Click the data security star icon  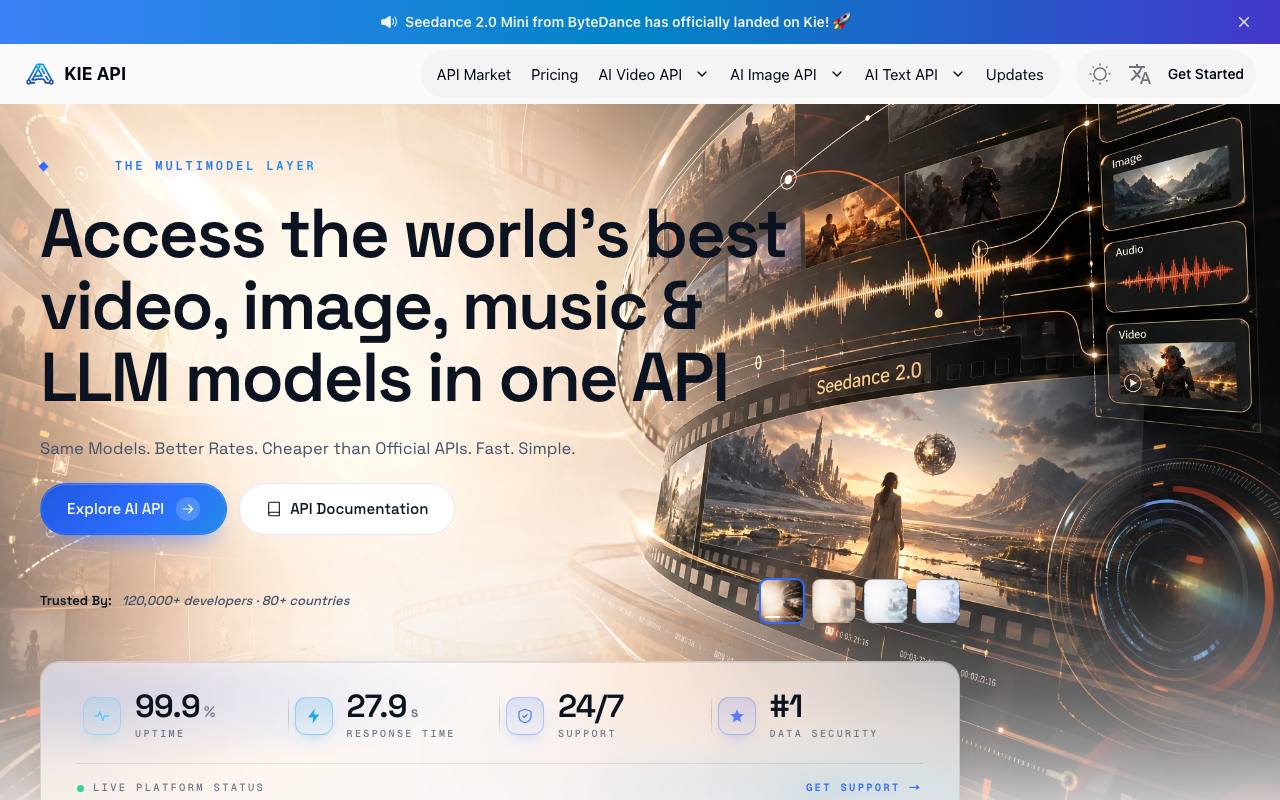[737, 716]
